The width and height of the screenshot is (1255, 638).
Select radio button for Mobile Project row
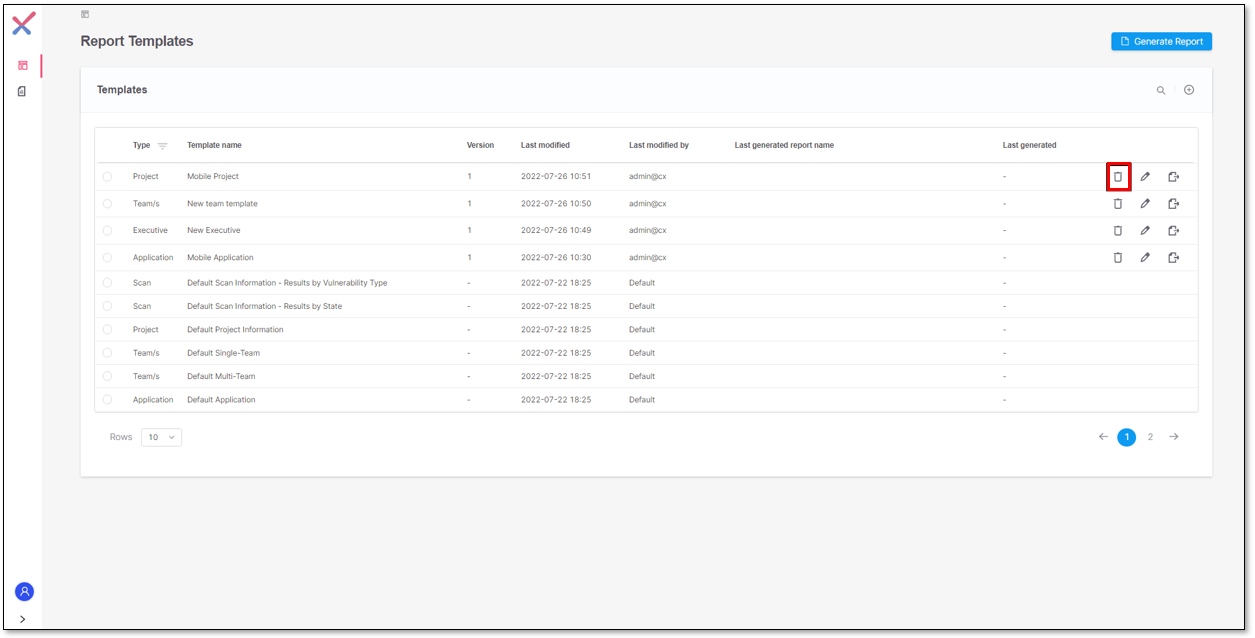(x=107, y=177)
